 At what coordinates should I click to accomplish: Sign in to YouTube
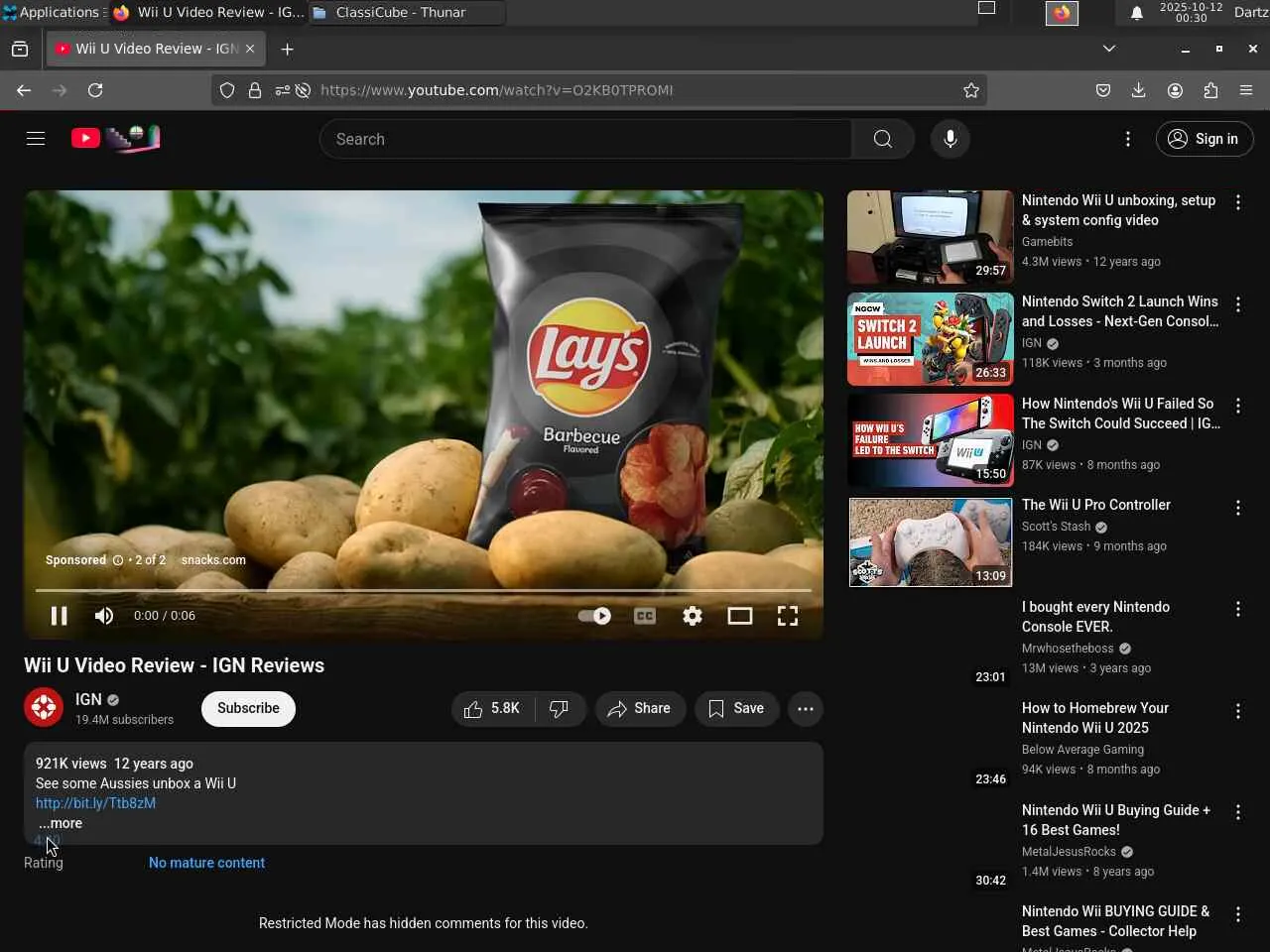(x=1205, y=139)
